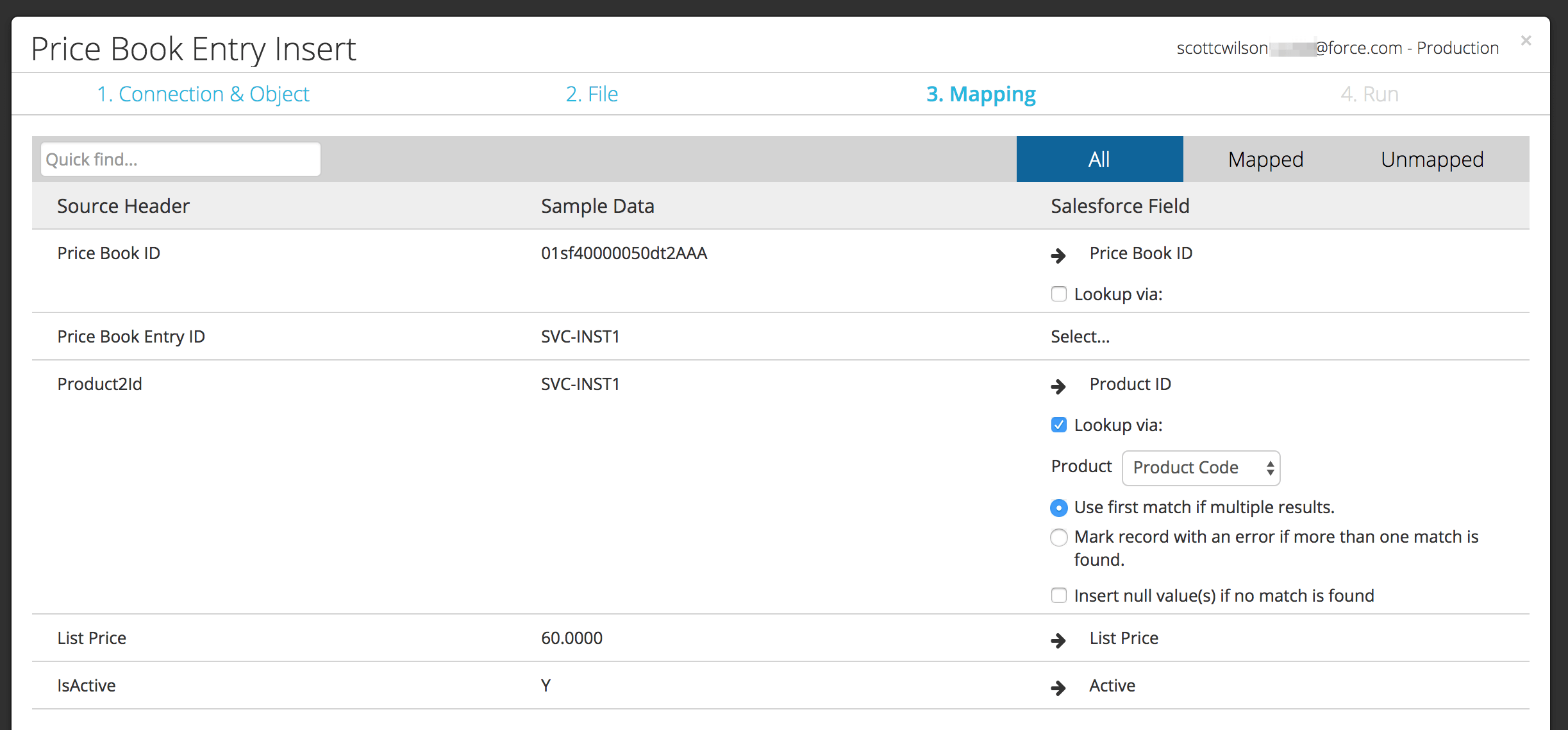Go to step 1 Connection & Object
1568x730 pixels.
(203, 94)
